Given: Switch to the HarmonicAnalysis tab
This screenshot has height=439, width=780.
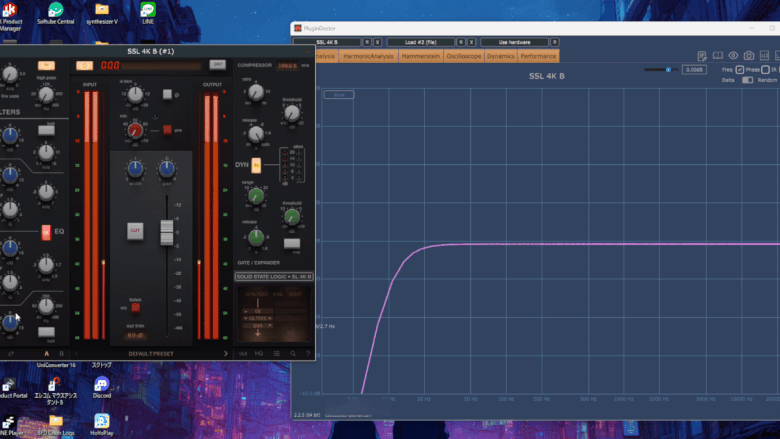Looking at the screenshot, I should 369,56.
